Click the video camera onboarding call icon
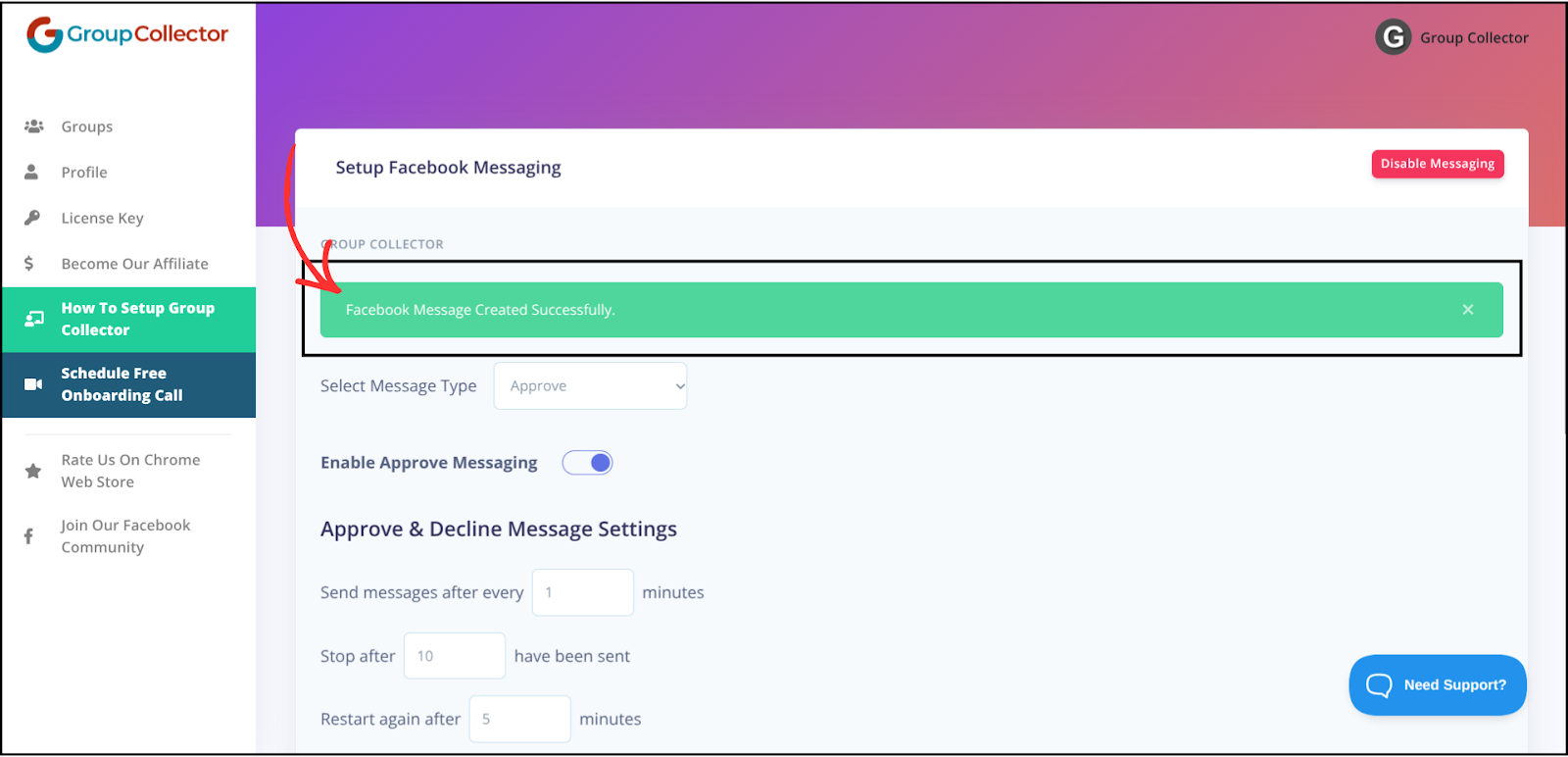Screen dimensions: 1568x757 tap(33, 384)
